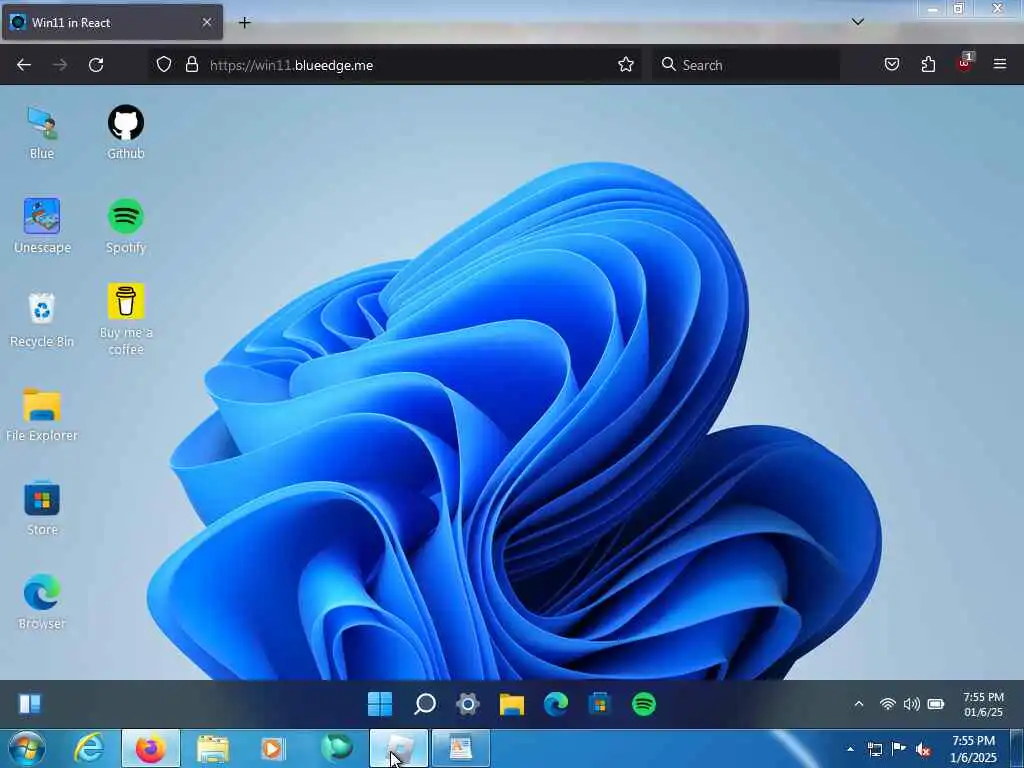1024x768 pixels.
Task: Open Spotify in Win11 taskbar
Action: (x=643, y=704)
